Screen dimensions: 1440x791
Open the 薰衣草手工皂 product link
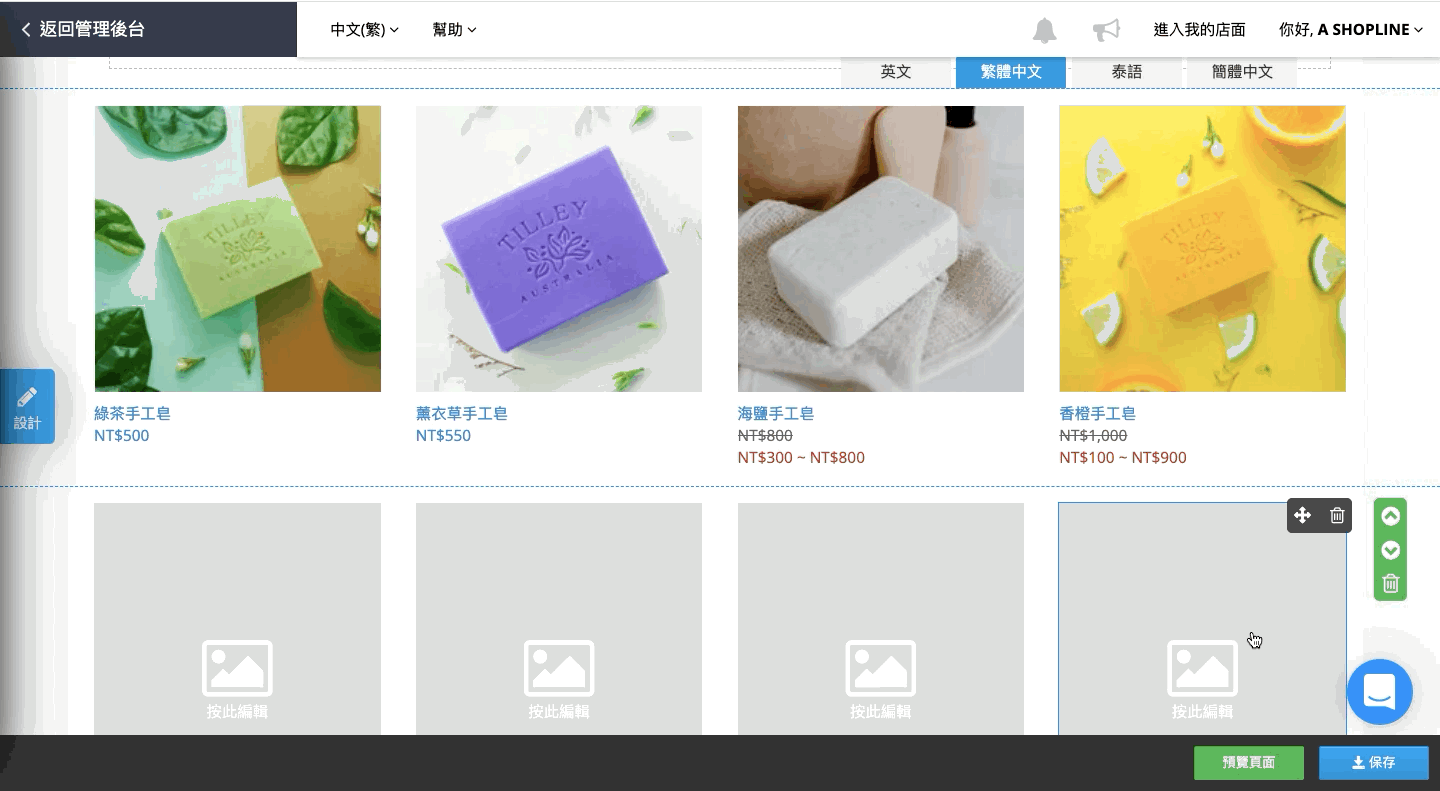click(462, 413)
